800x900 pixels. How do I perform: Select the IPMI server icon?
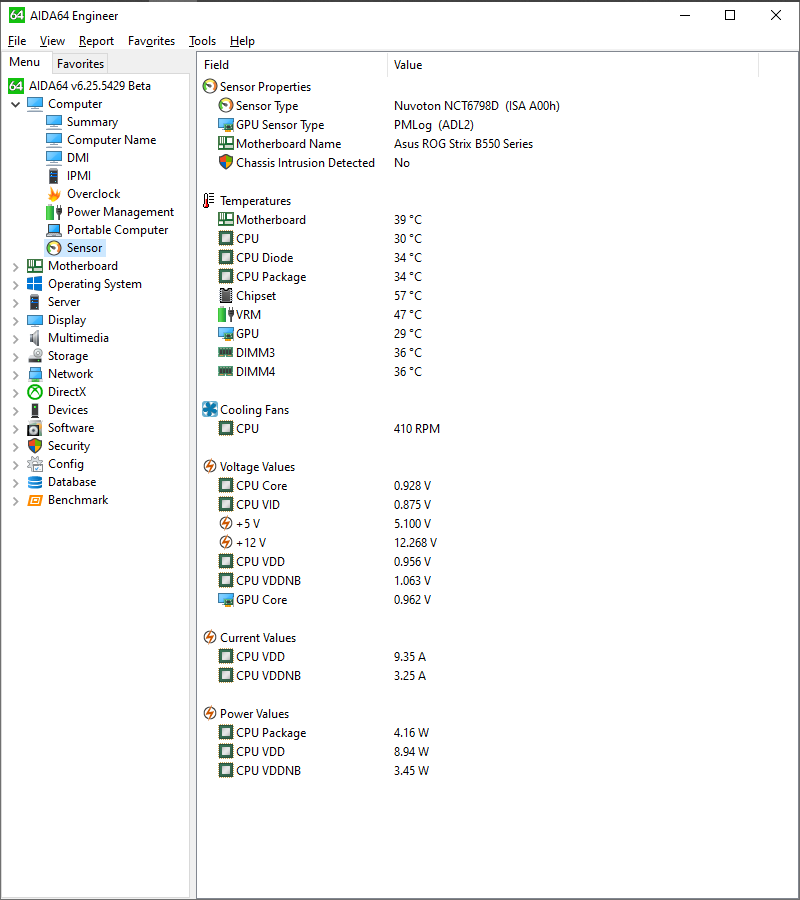(x=54, y=176)
